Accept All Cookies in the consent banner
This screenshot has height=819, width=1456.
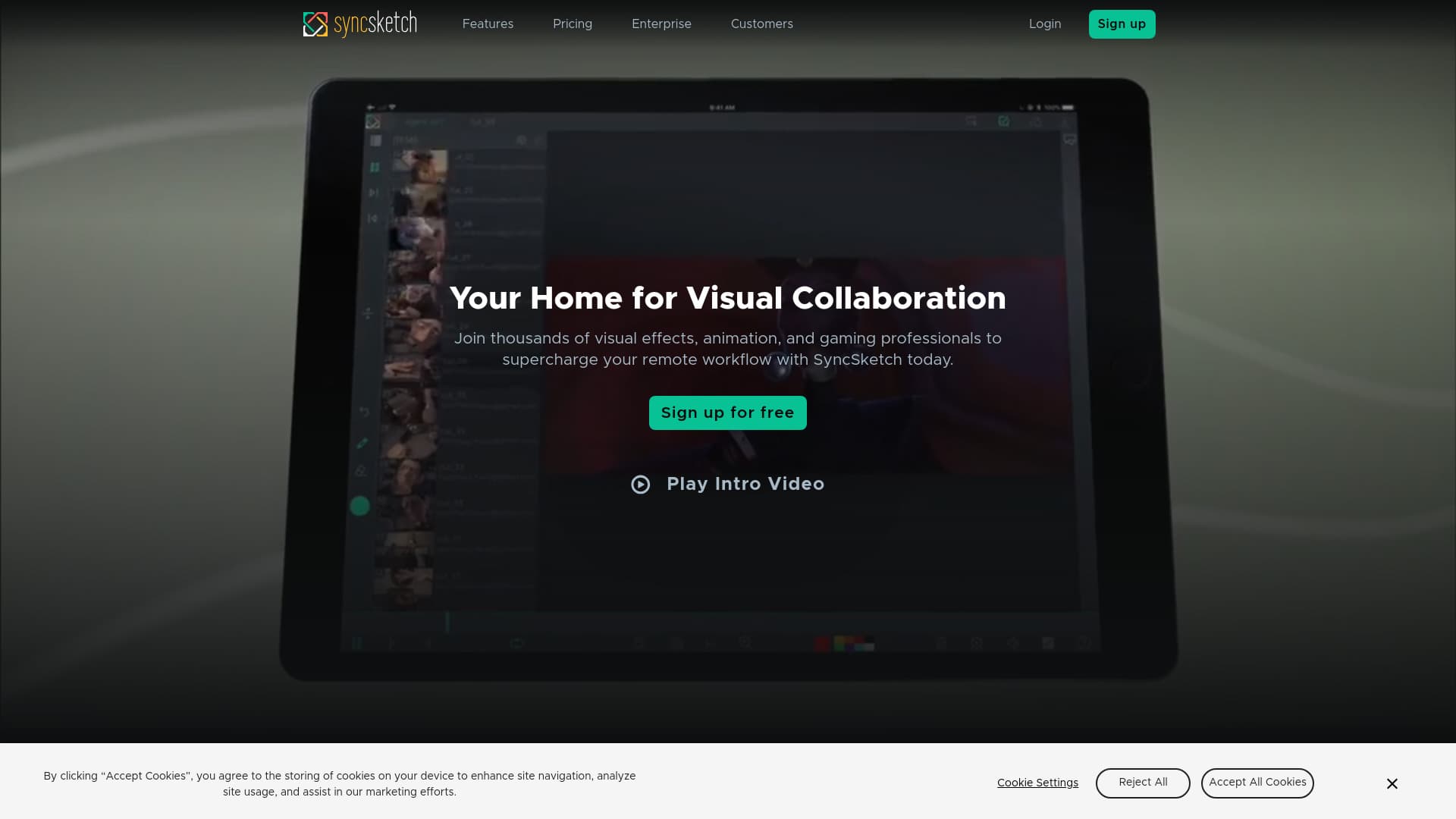point(1257,783)
